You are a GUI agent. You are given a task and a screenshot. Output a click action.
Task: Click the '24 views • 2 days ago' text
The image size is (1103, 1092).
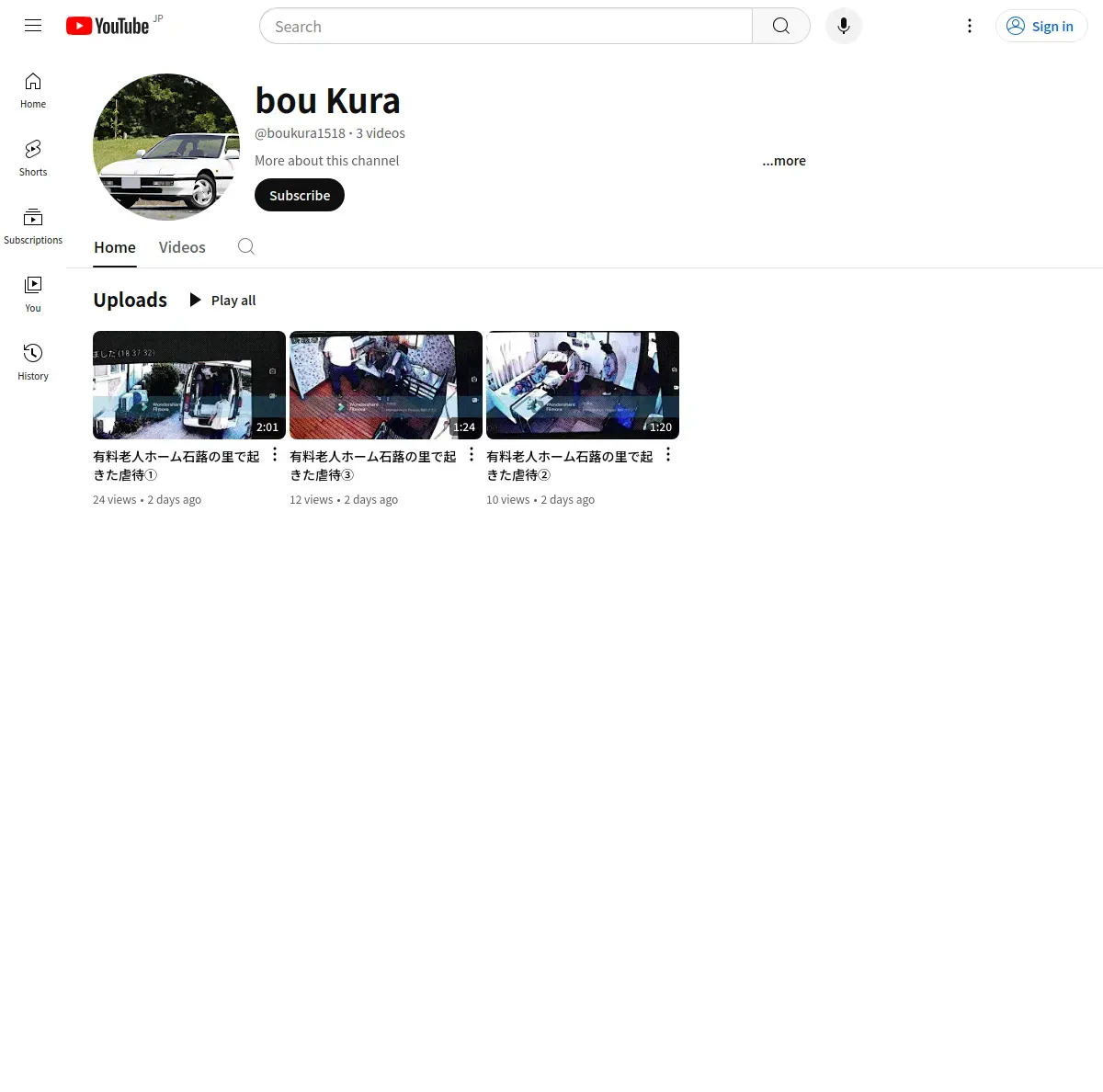pyautogui.click(x=147, y=500)
